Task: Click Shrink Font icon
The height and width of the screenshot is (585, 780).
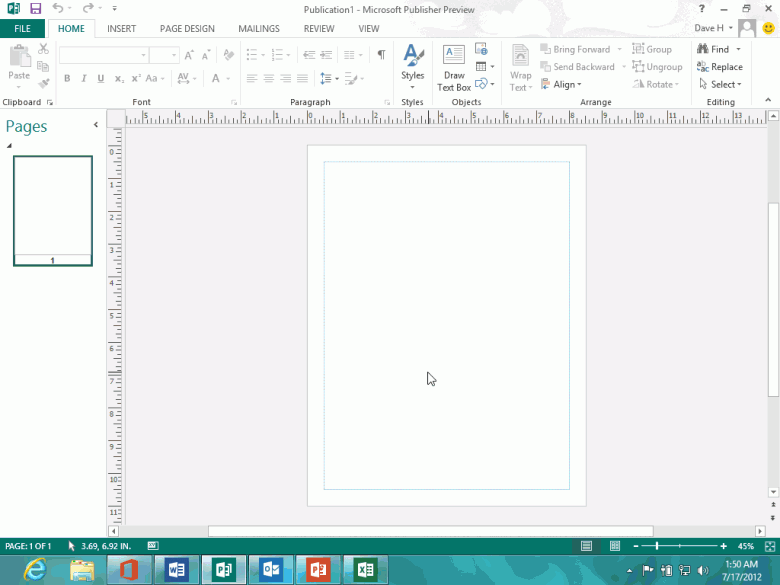Action: pos(206,55)
